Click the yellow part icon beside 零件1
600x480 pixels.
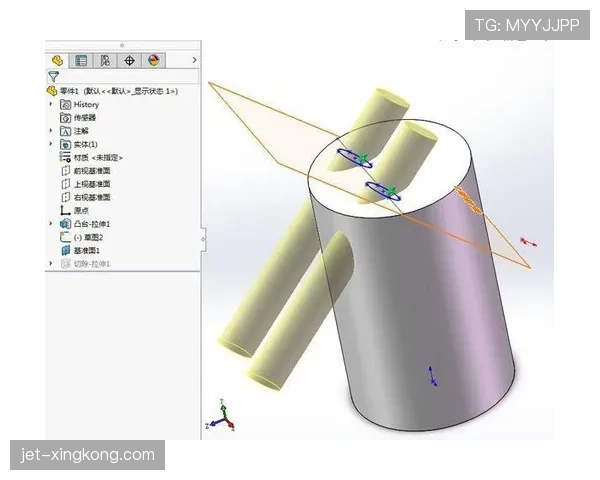click(x=52, y=91)
